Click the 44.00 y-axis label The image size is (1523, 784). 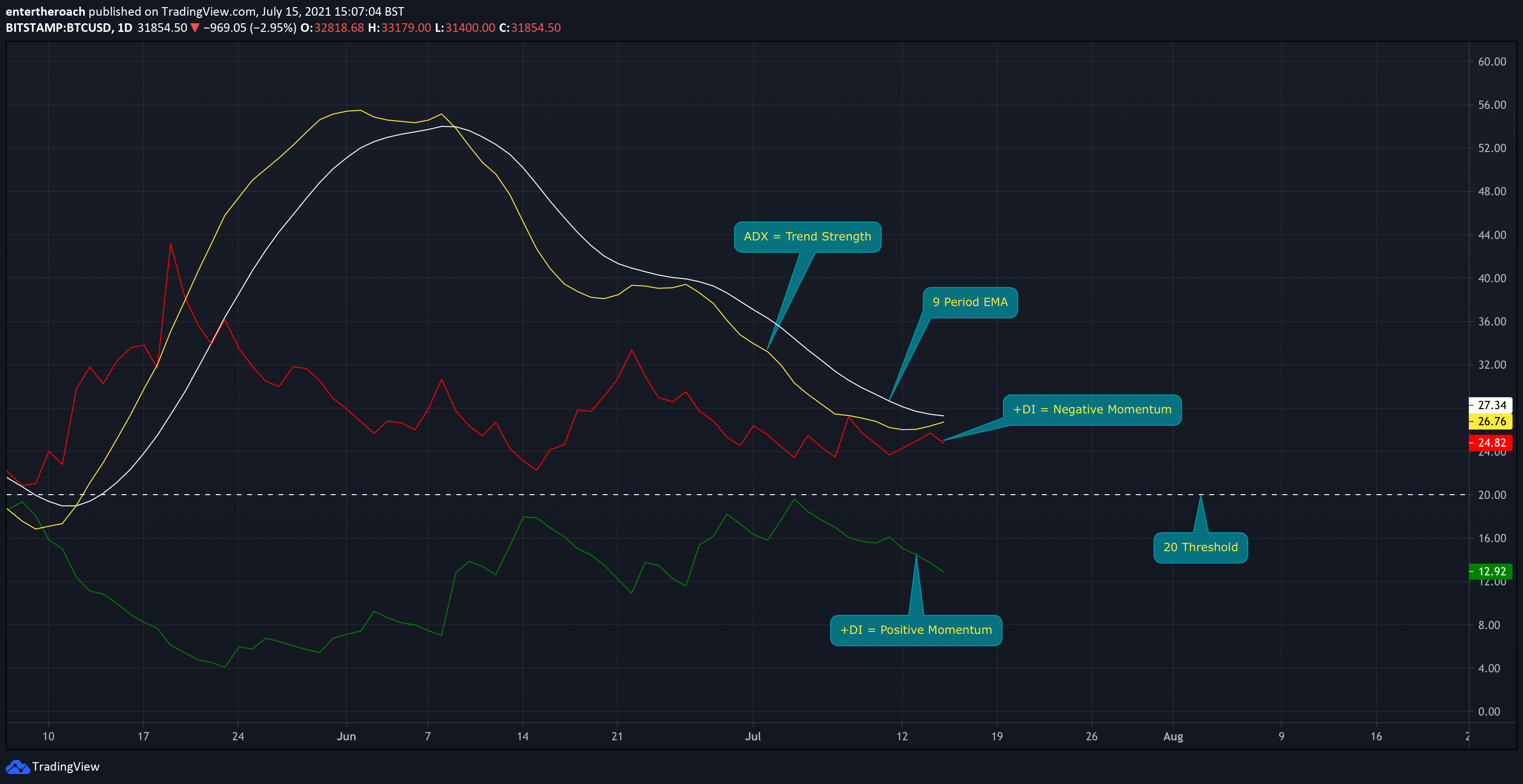pos(1492,235)
